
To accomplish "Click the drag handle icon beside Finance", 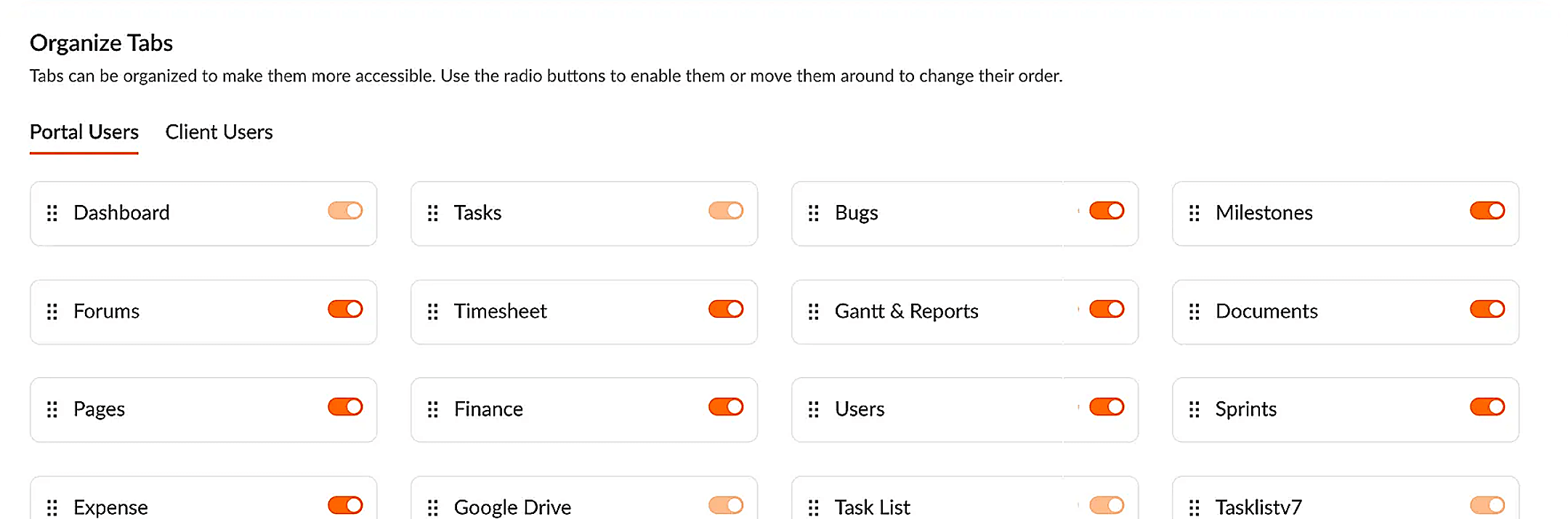I will click(x=433, y=410).
